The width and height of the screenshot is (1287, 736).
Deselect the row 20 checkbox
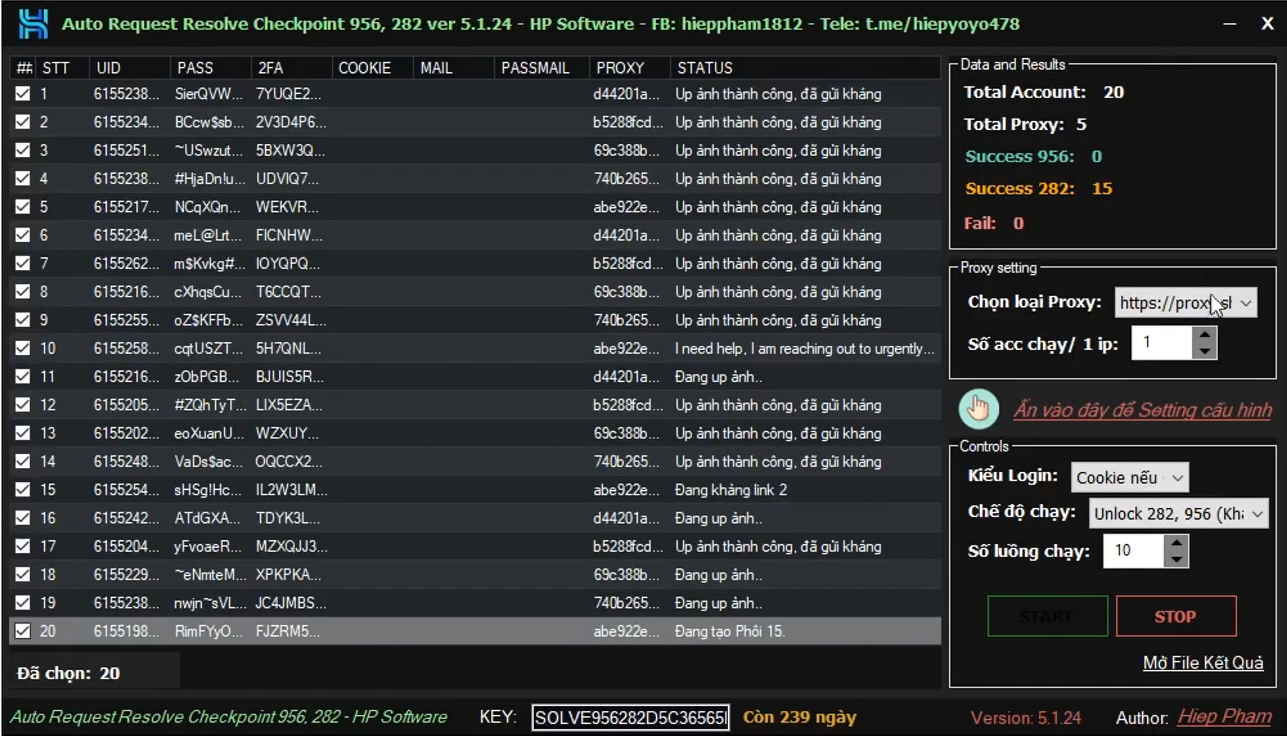point(23,631)
